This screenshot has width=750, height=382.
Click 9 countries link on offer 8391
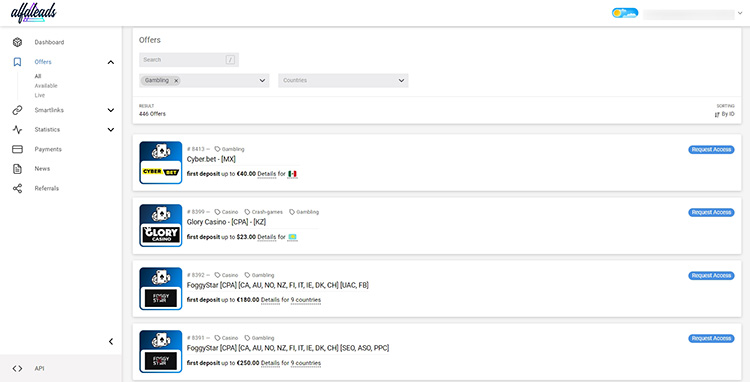[x=306, y=363]
